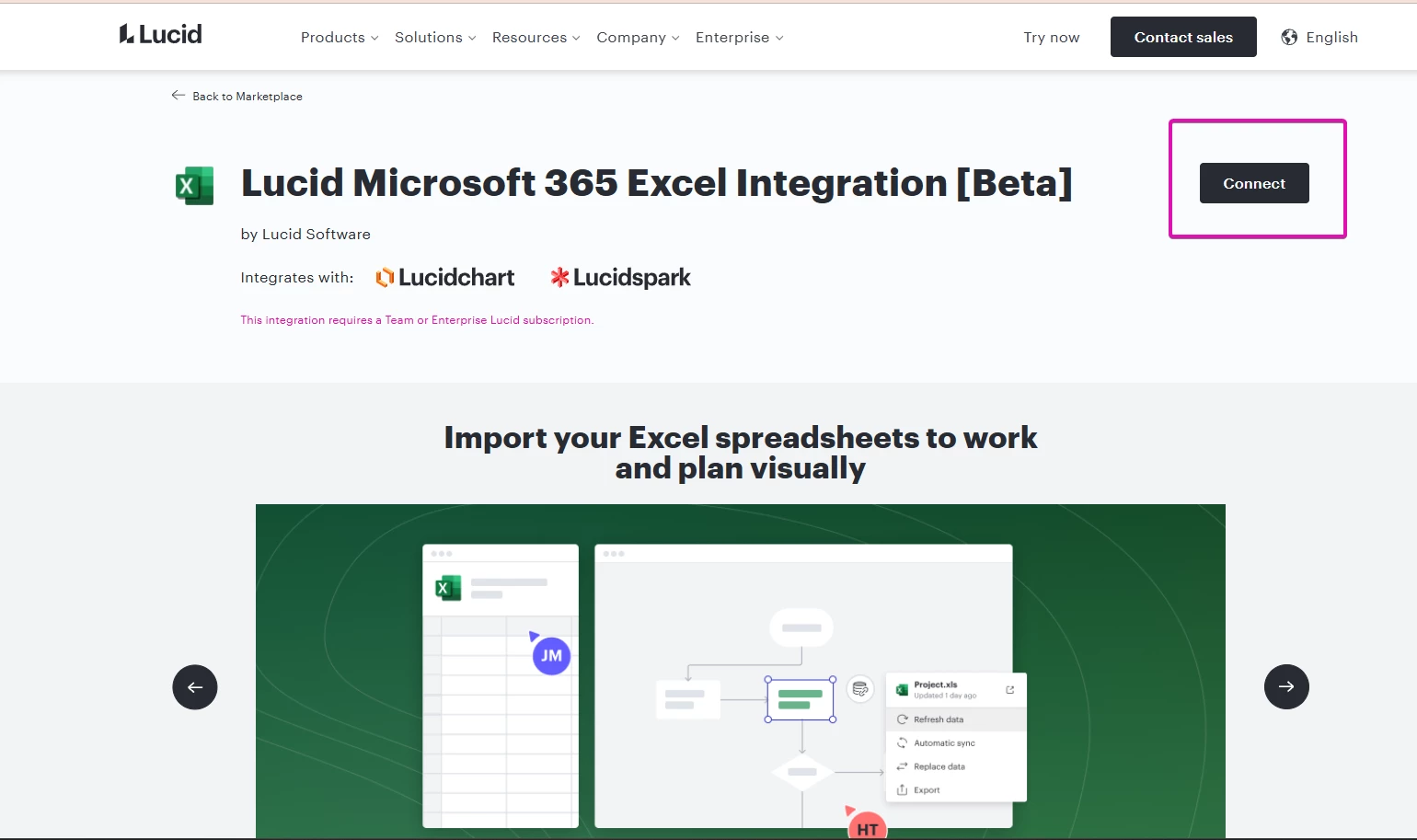Click the Connect button

1254,183
